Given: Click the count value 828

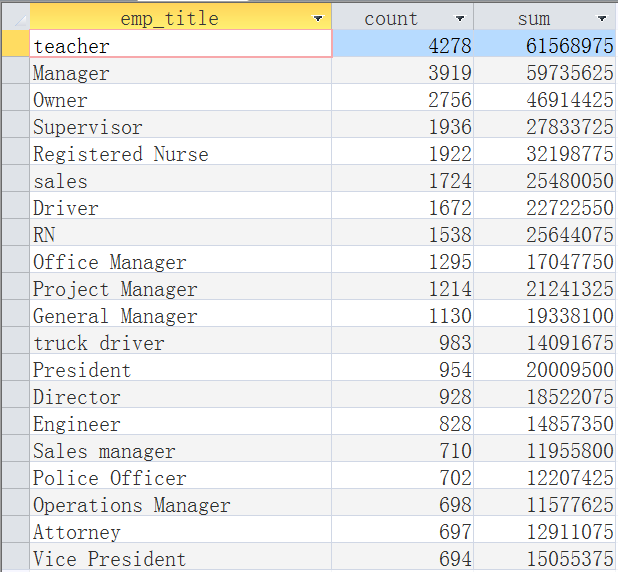Looking at the screenshot, I should pos(455,424).
